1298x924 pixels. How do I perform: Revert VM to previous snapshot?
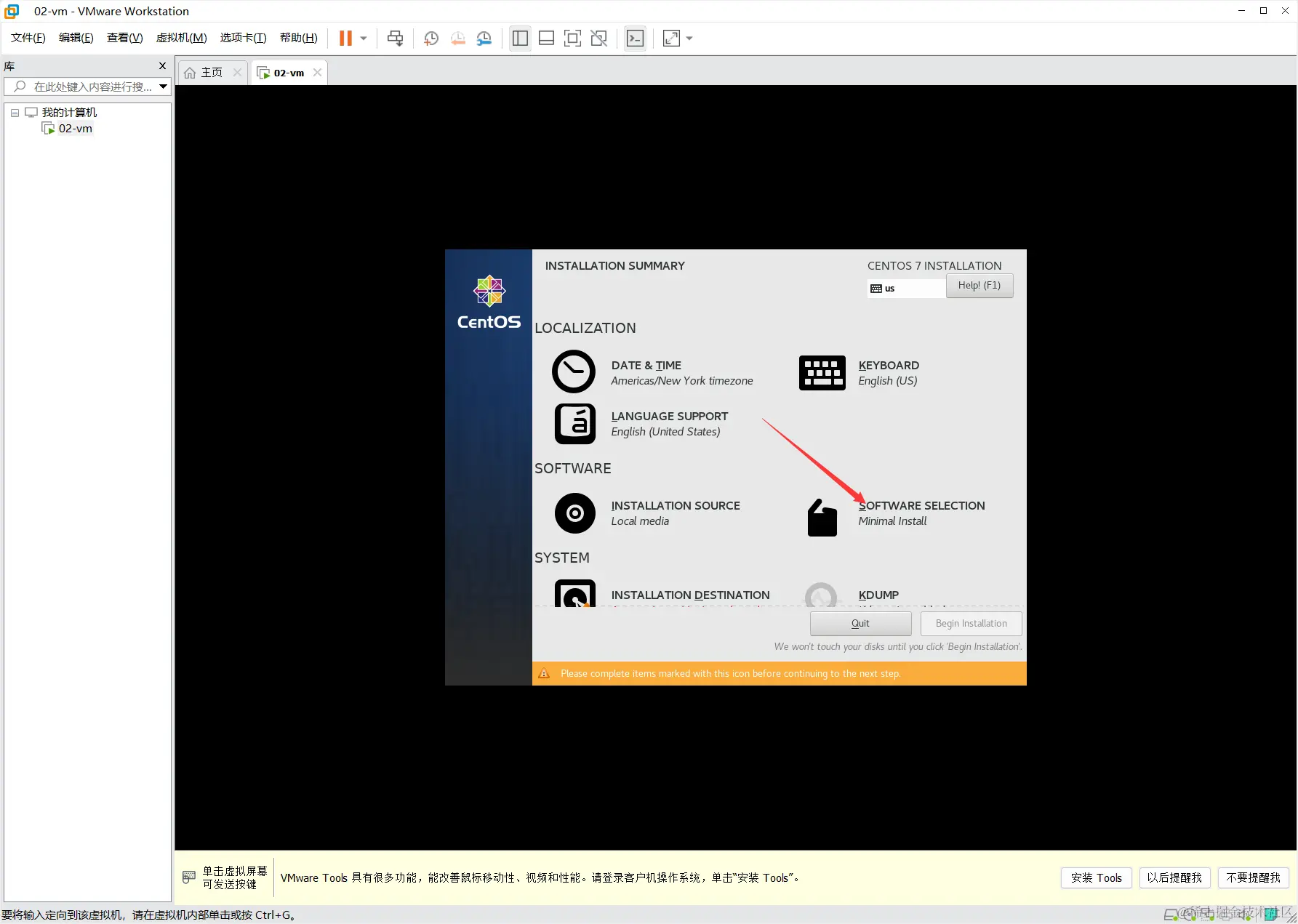(458, 39)
